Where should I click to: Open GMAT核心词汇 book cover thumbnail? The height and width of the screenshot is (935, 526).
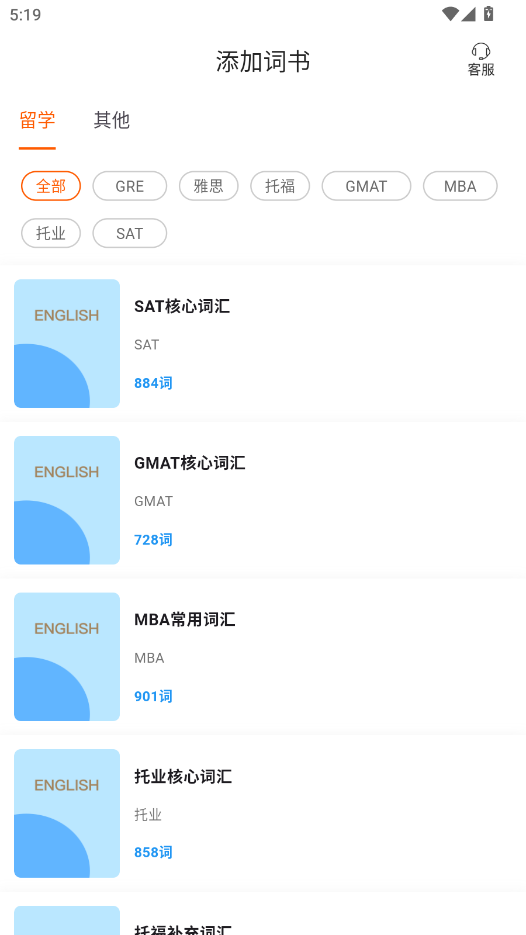pyautogui.click(x=67, y=500)
